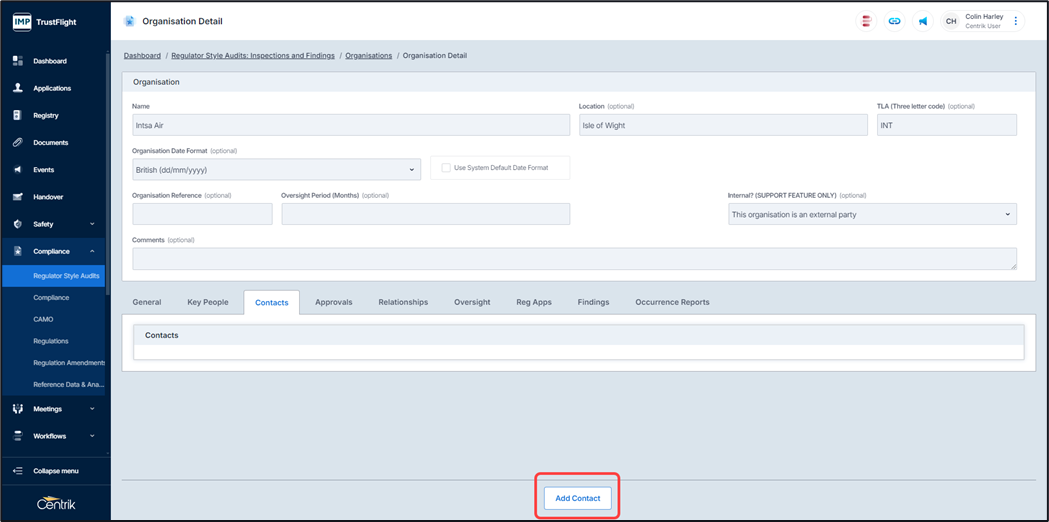Open the Organisation Date Format dropdown
The image size is (1049, 522).
[276, 170]
